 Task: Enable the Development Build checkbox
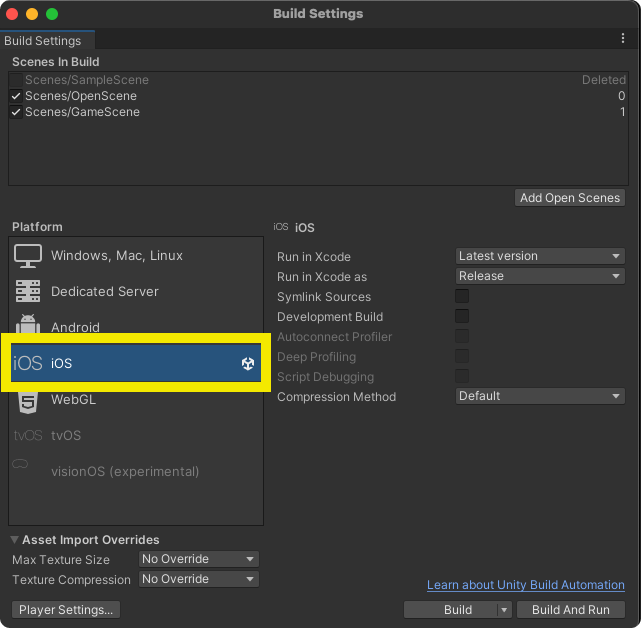point(462,317)
